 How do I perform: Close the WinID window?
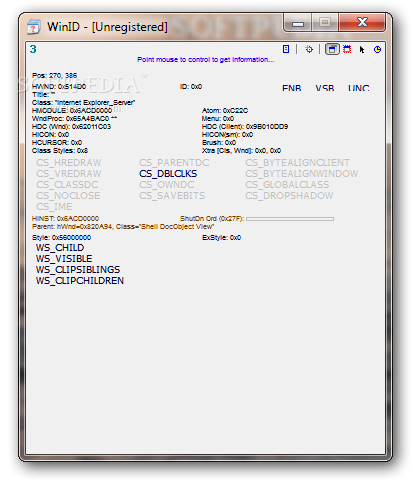click(362, 23)
